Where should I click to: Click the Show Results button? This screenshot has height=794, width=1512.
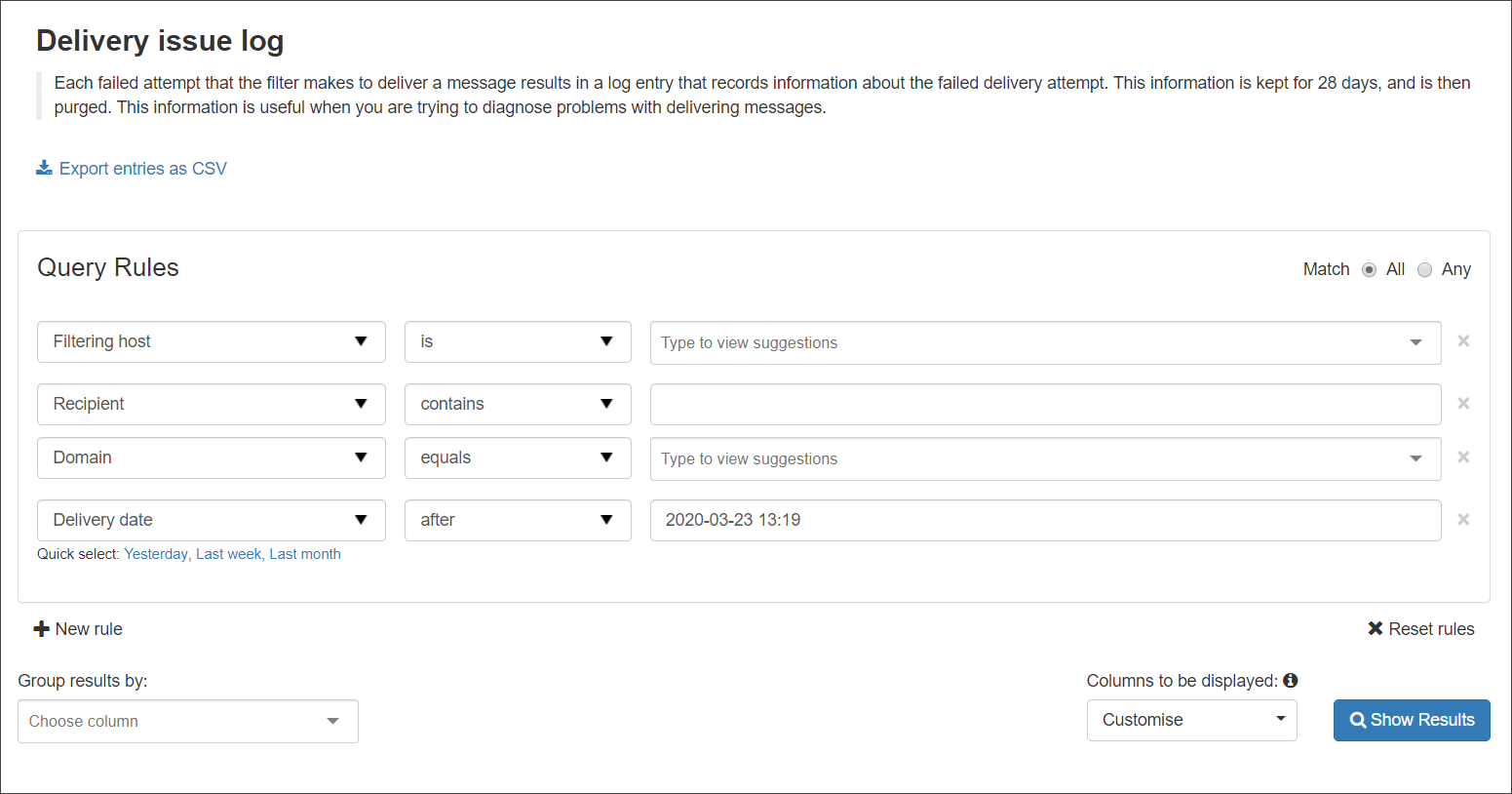(1412, 720)
